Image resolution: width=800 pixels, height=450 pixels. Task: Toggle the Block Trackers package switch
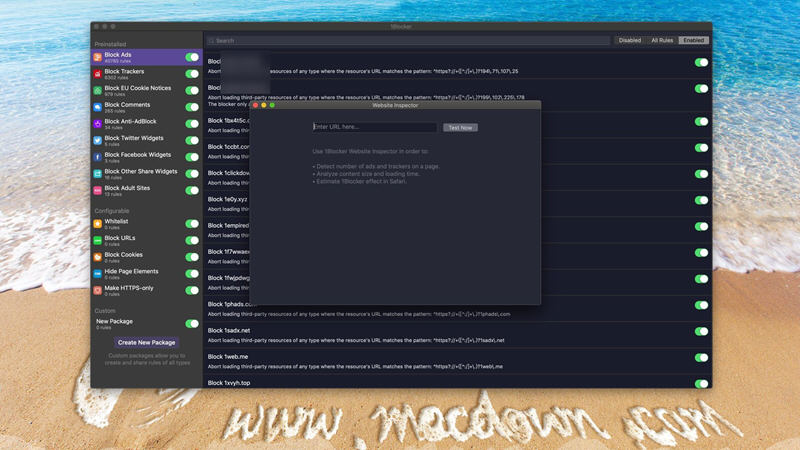pos(192,74)
